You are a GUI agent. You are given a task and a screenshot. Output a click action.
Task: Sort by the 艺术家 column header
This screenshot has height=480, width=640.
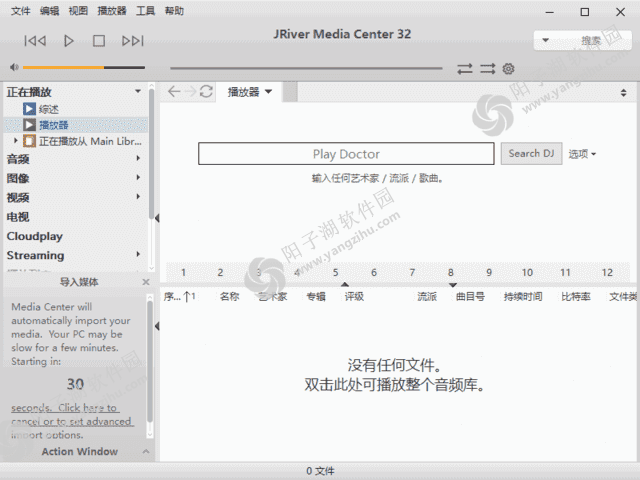coord(273,297)
